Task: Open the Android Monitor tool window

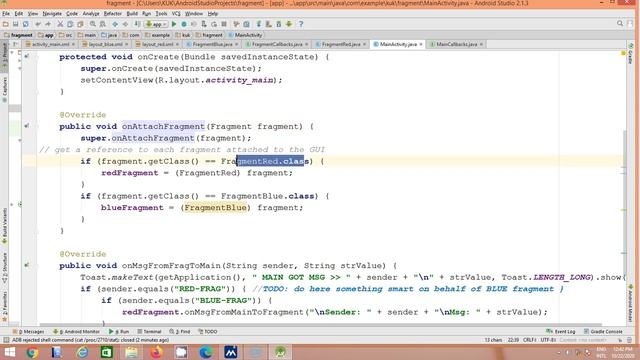Action: tap(76, 331)
